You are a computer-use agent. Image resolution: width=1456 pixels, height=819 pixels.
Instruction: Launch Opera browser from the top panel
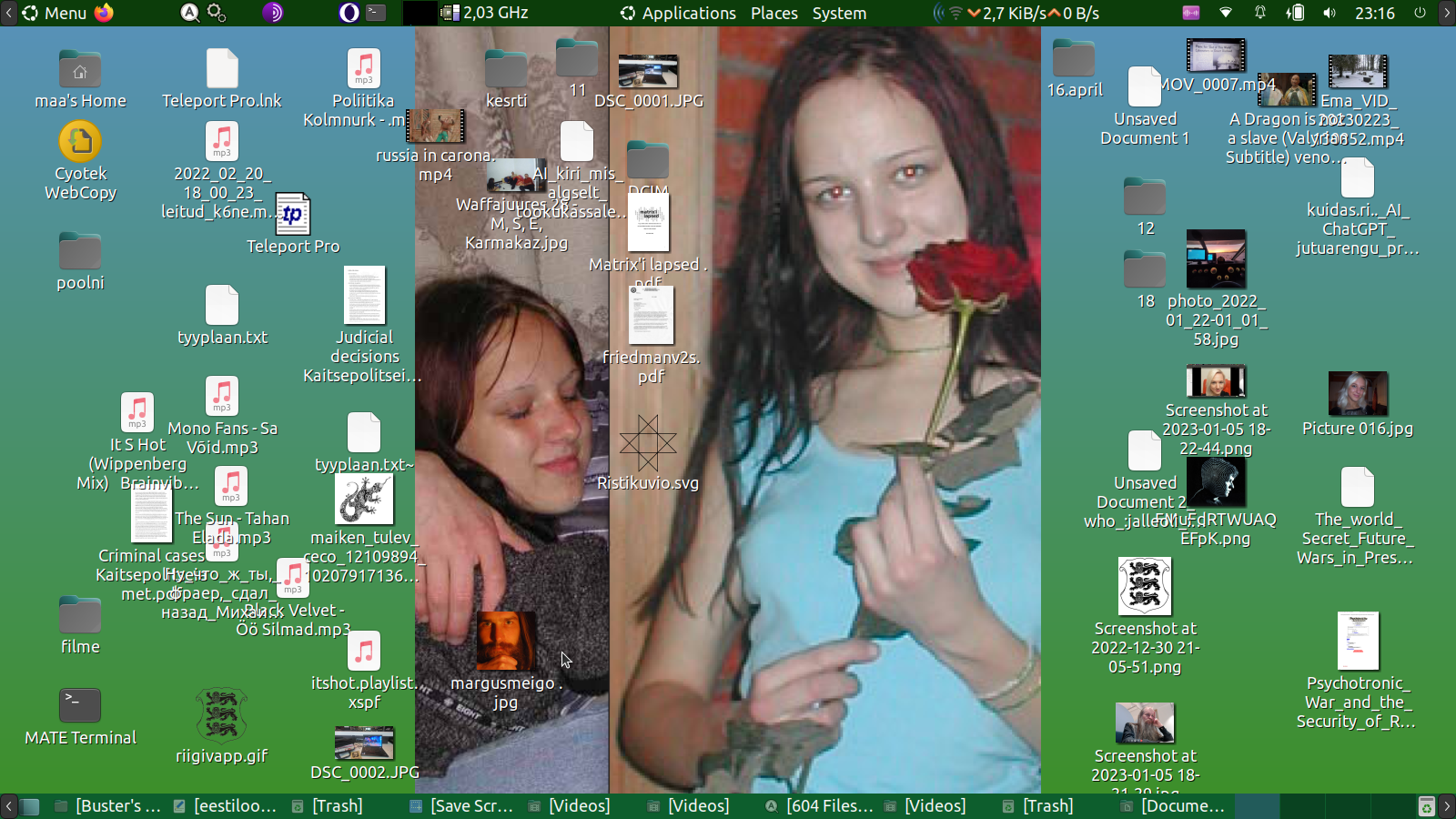[349, 13]
